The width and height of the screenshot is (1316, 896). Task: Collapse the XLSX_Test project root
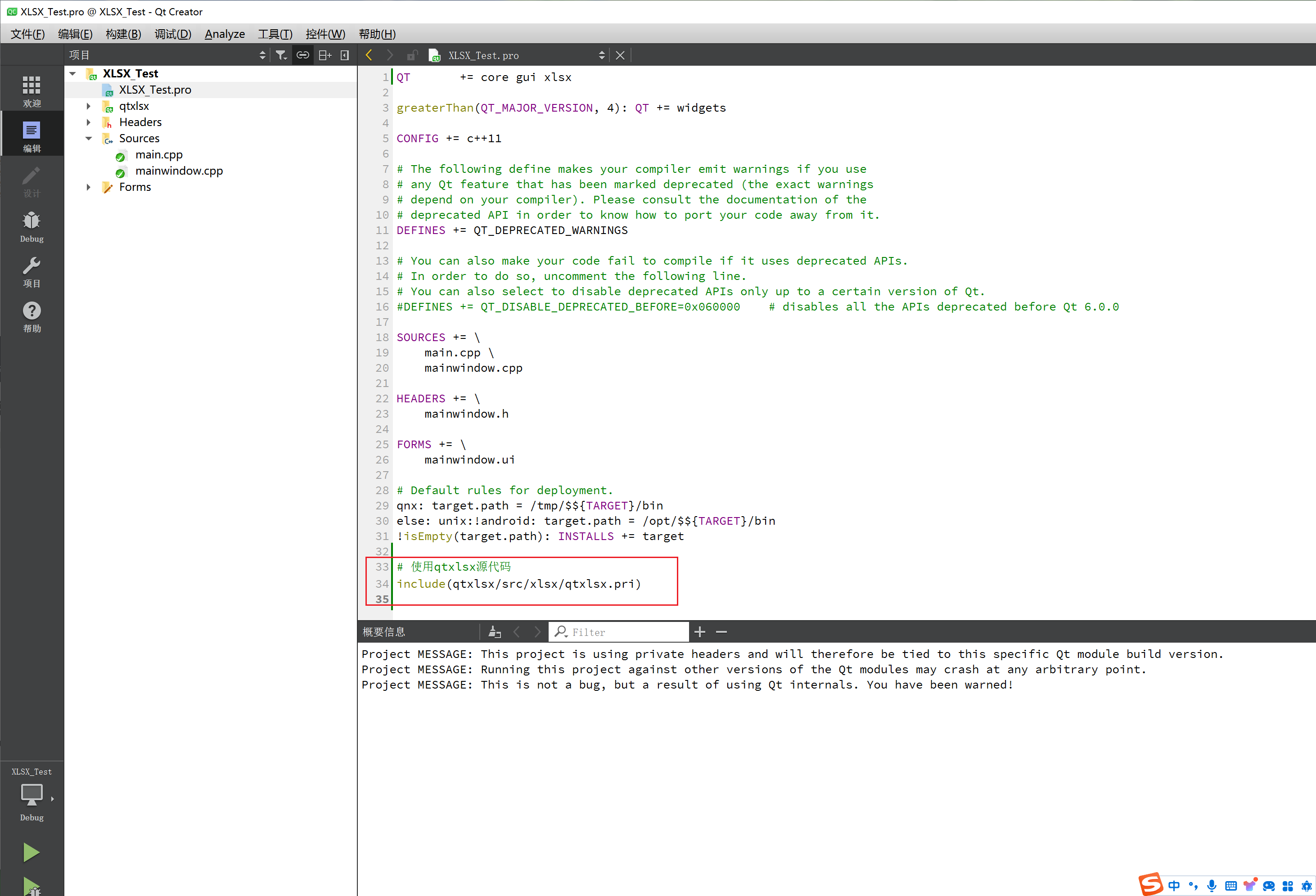[x=72, y=74]
